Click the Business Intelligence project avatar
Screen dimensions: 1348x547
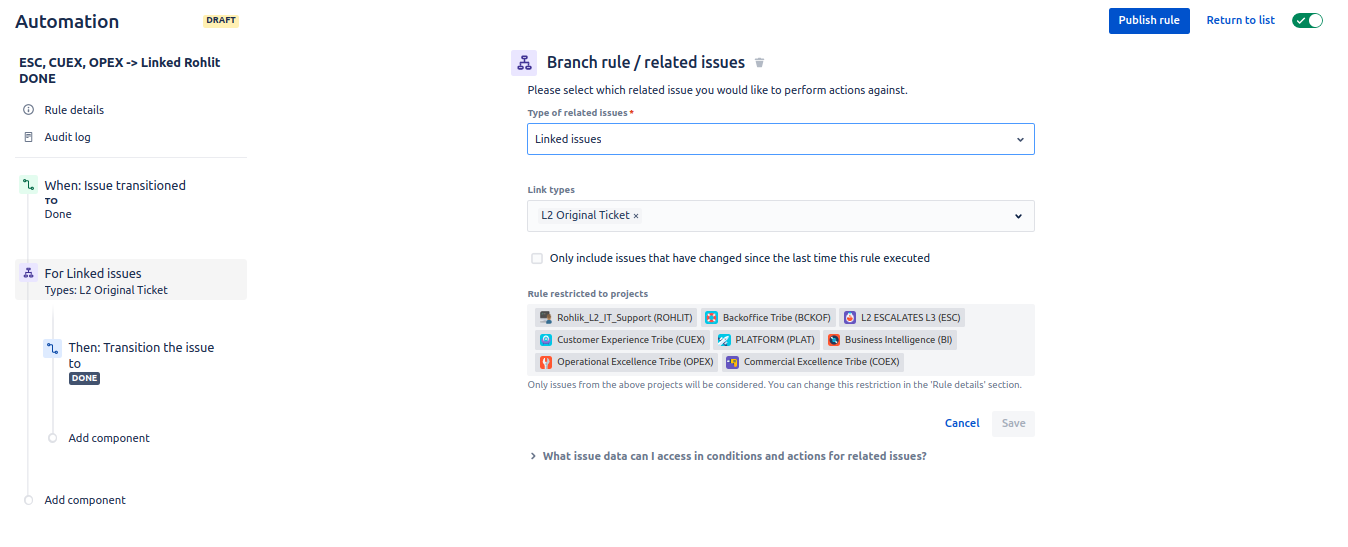click(x=833, y=340)
